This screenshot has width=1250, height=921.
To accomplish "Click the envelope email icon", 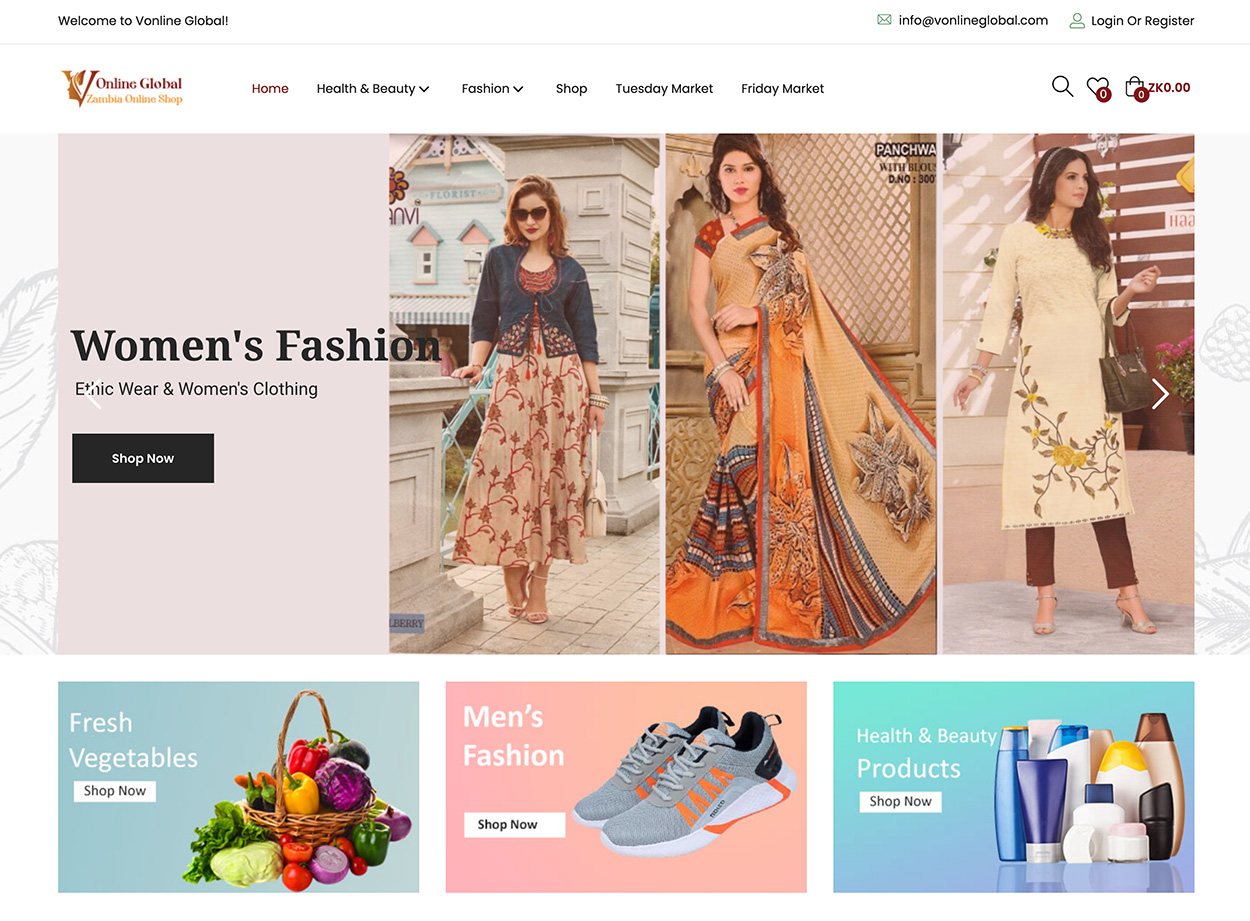I will coord(884,20).
